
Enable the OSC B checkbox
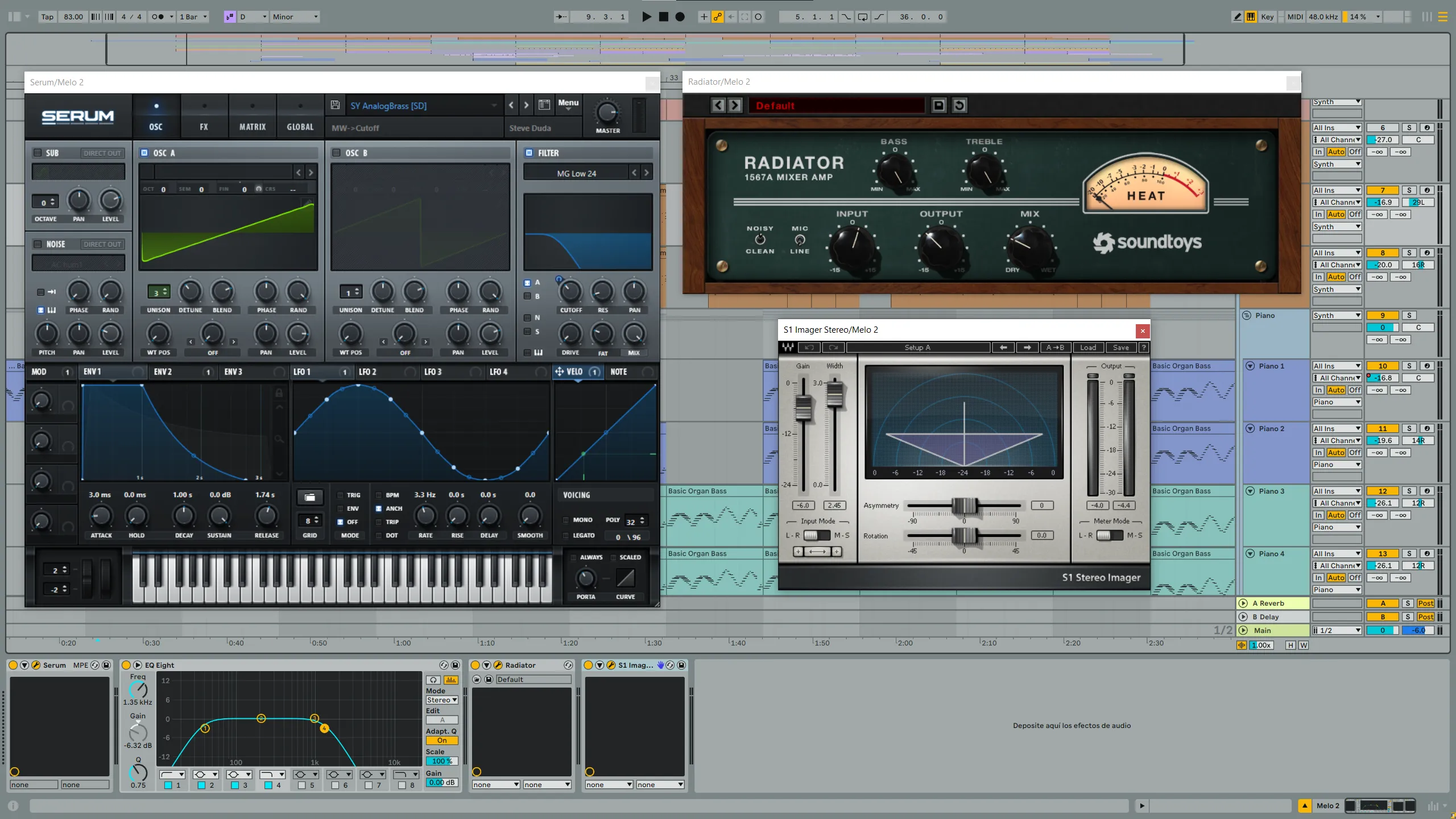click(337, 152)
